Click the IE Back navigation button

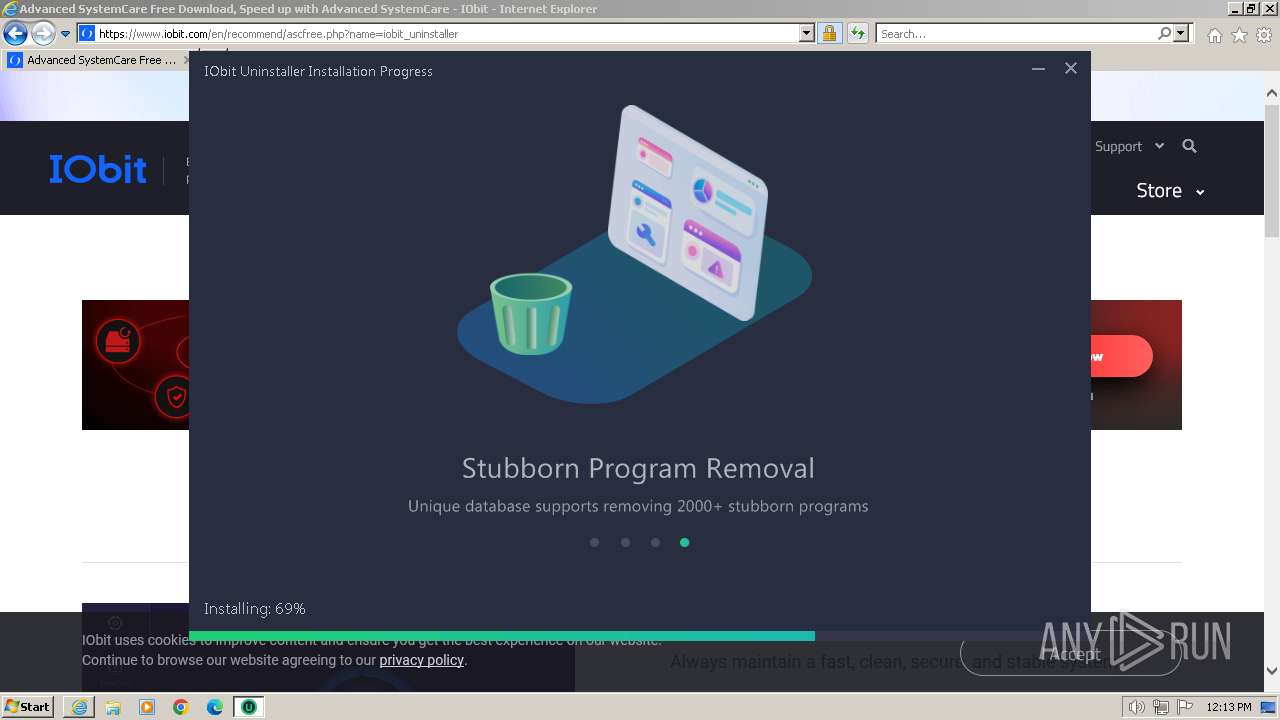coord(15,34)
